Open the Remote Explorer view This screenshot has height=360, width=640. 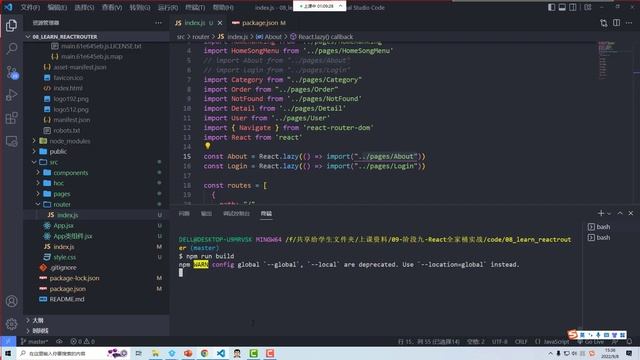pos(11,141)
